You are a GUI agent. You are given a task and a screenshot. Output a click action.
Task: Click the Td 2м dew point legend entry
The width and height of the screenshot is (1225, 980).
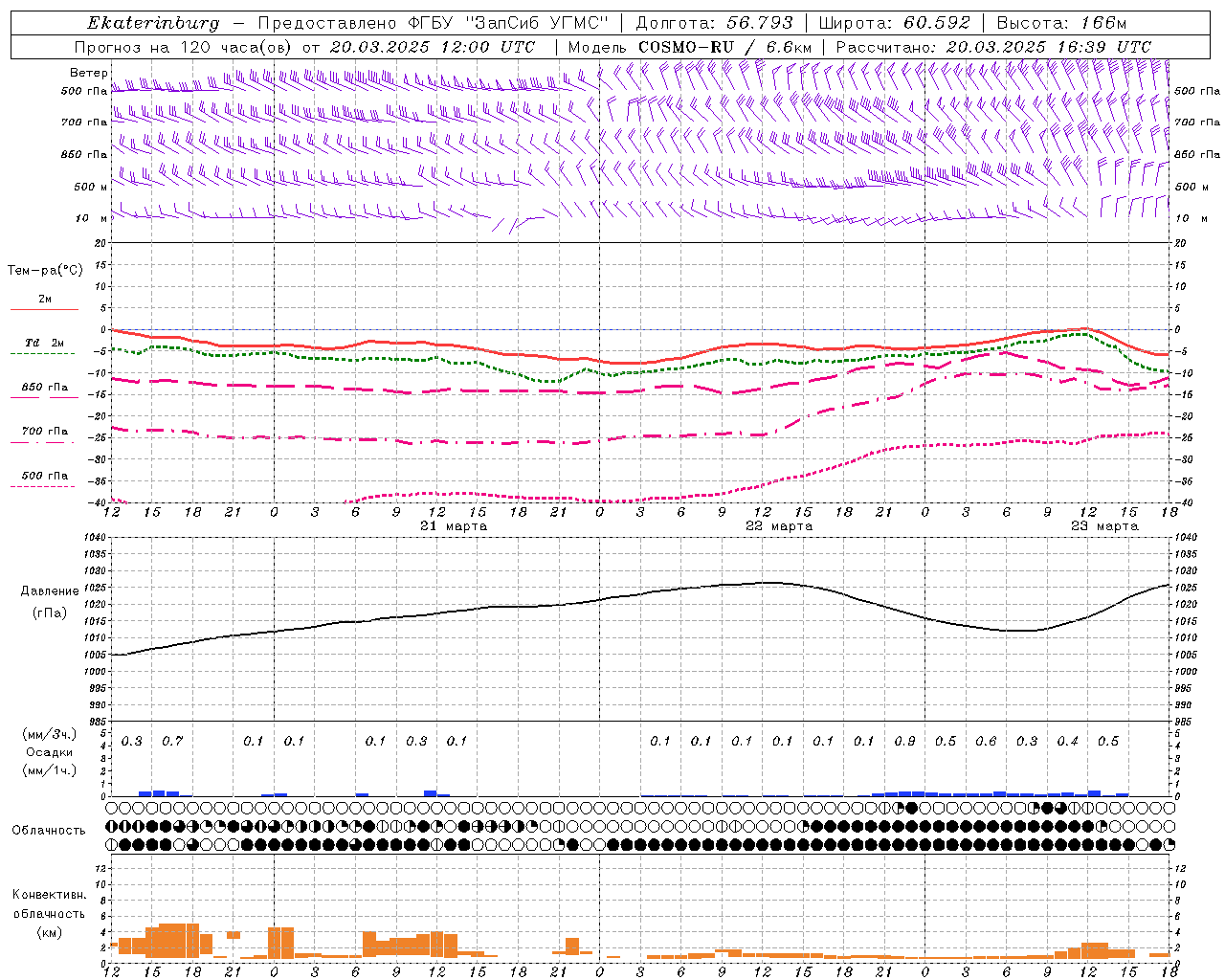point(45,343)
